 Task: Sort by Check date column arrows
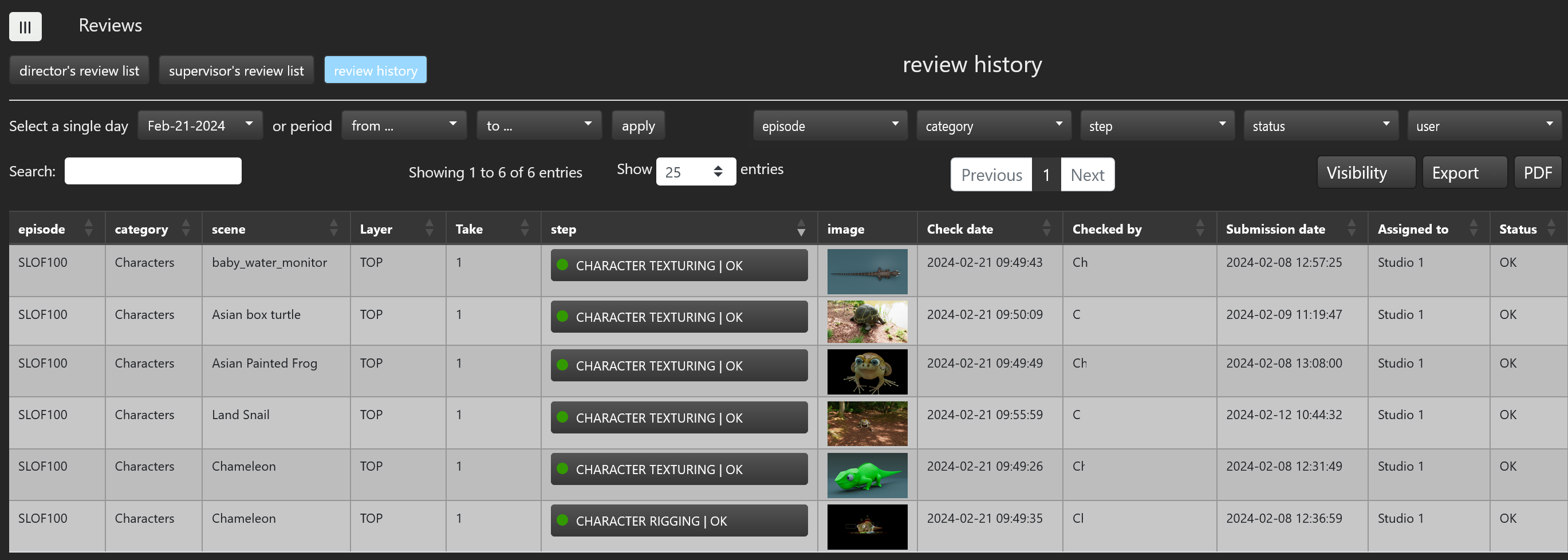(x=1046, y=228)
